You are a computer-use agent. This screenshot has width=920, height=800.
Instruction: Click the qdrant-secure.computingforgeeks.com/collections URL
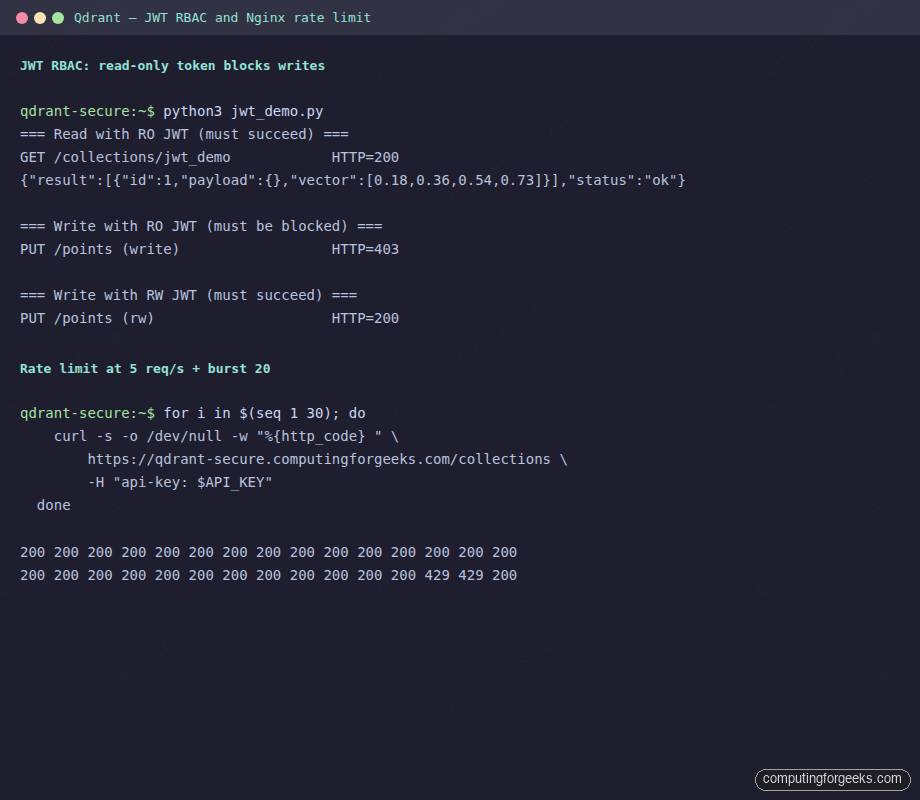tap(319, 459)
